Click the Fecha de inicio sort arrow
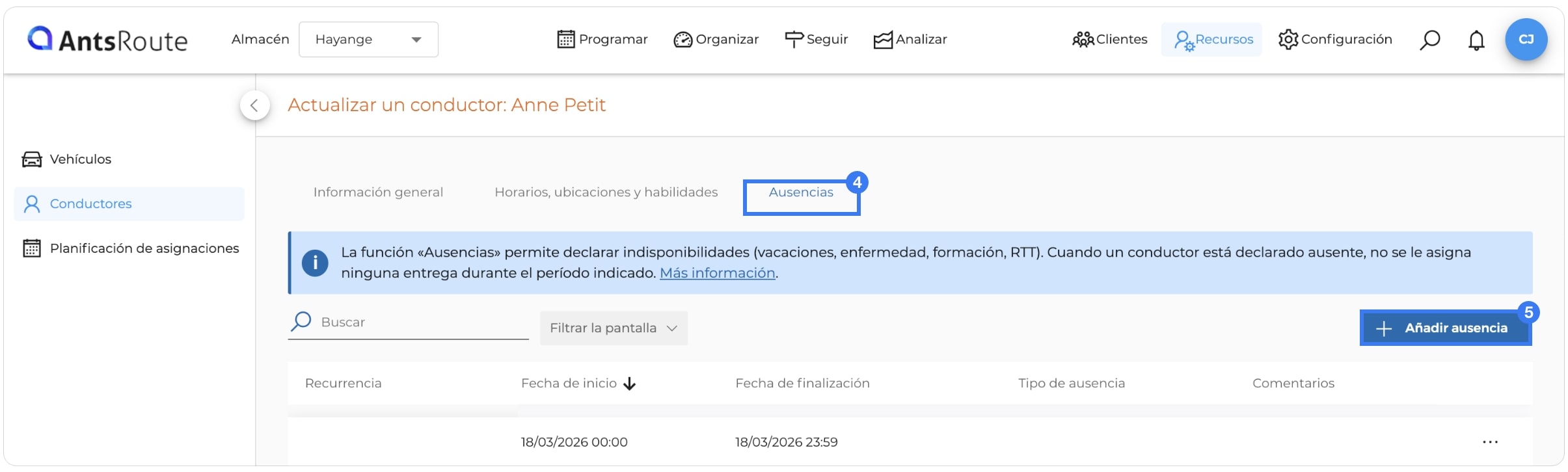 629,384
